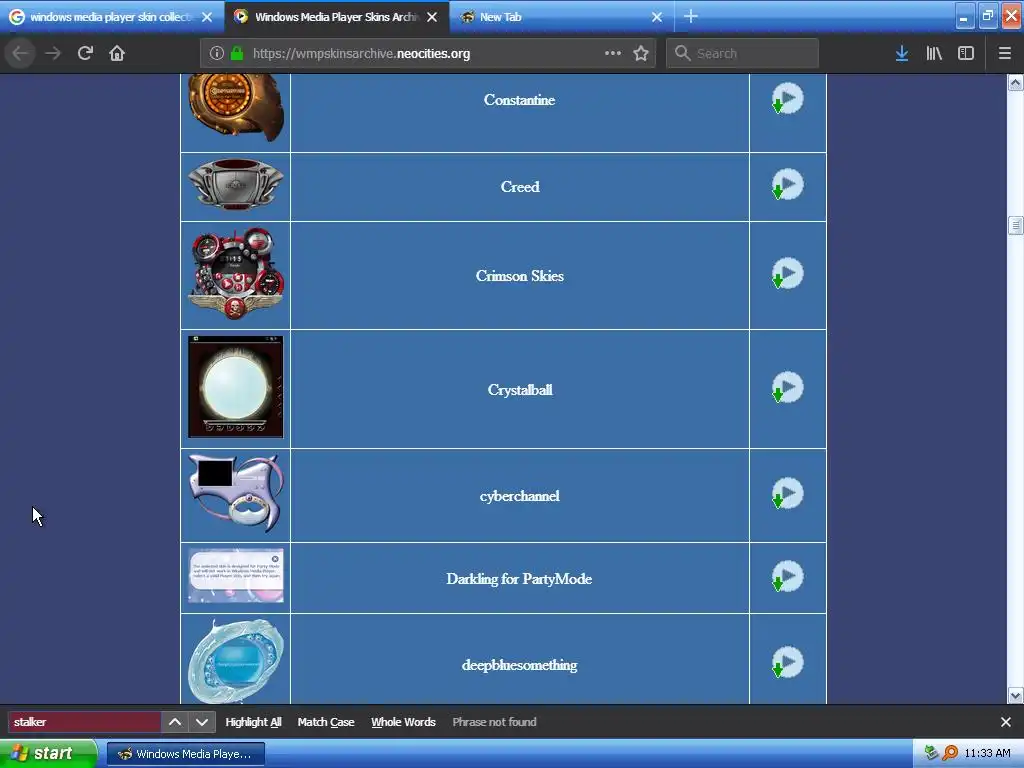This screenshot has height=768, width=1024.
Task: Open the Windows Start menu
Action: [48, 754]
